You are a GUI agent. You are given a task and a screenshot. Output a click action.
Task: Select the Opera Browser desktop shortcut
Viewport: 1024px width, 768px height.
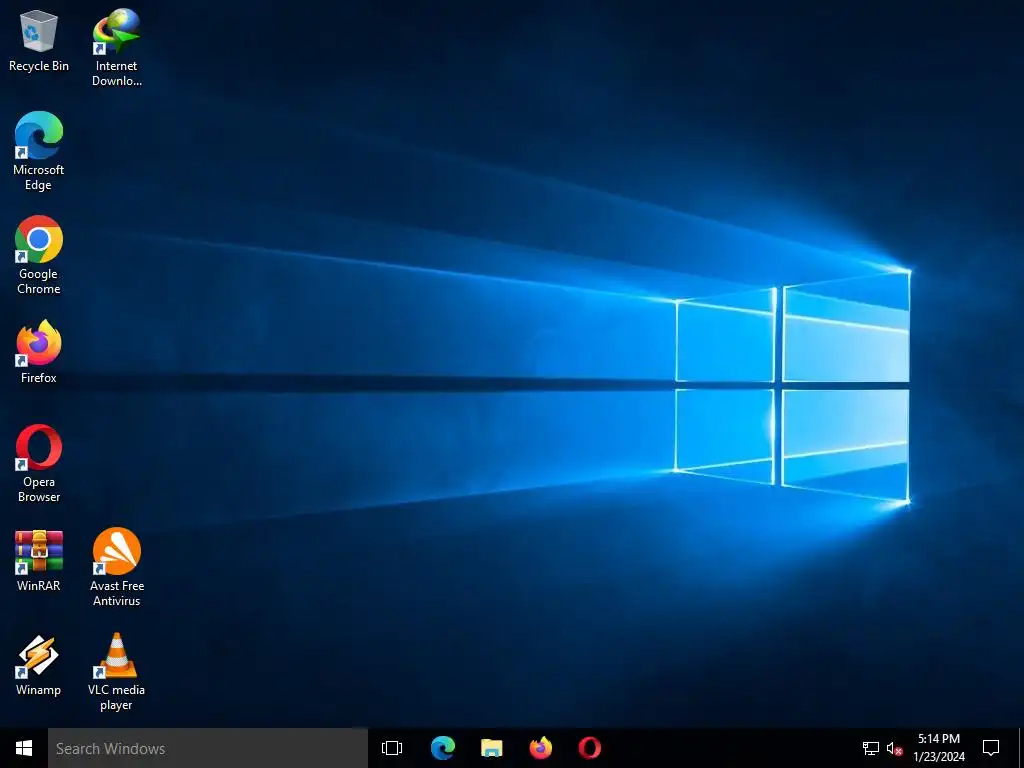pyautogui.click(x=39, y=464)
